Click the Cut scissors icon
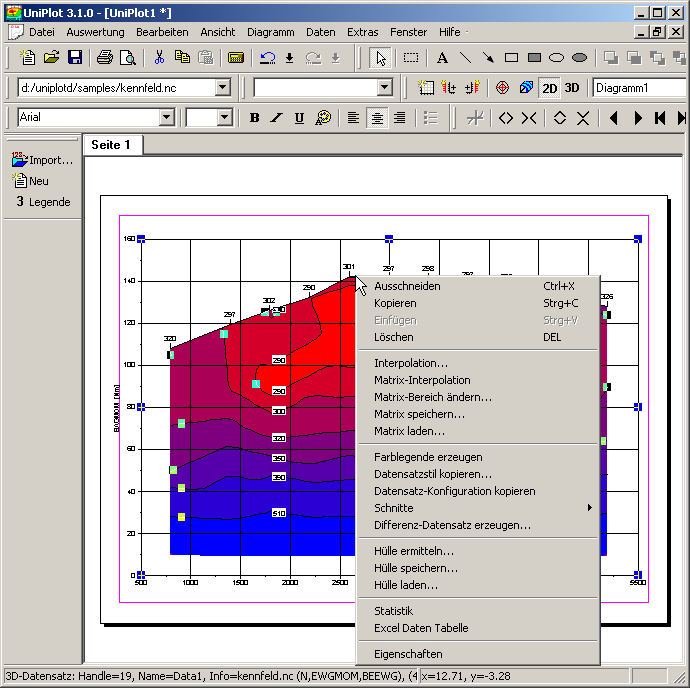Image resolution: width=690 pixels, height=688 pixels. click(x=160, y=58)
